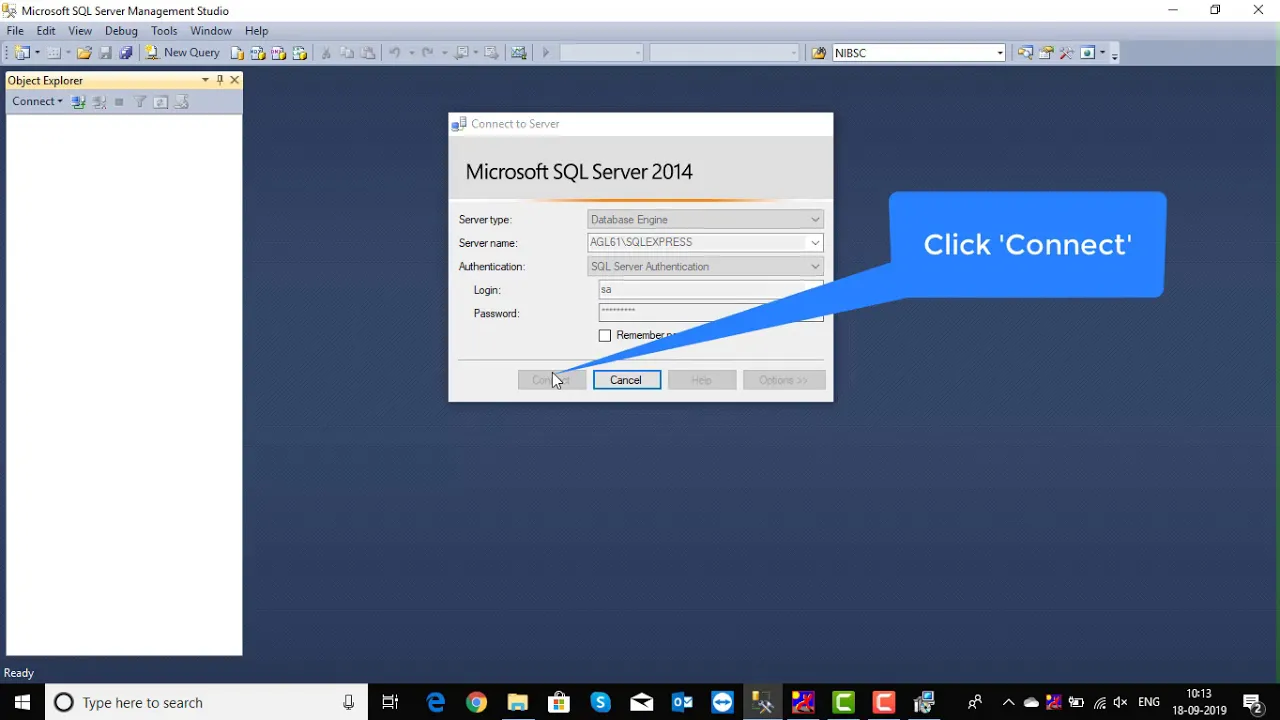Click the Login input field

click(711, 290)
